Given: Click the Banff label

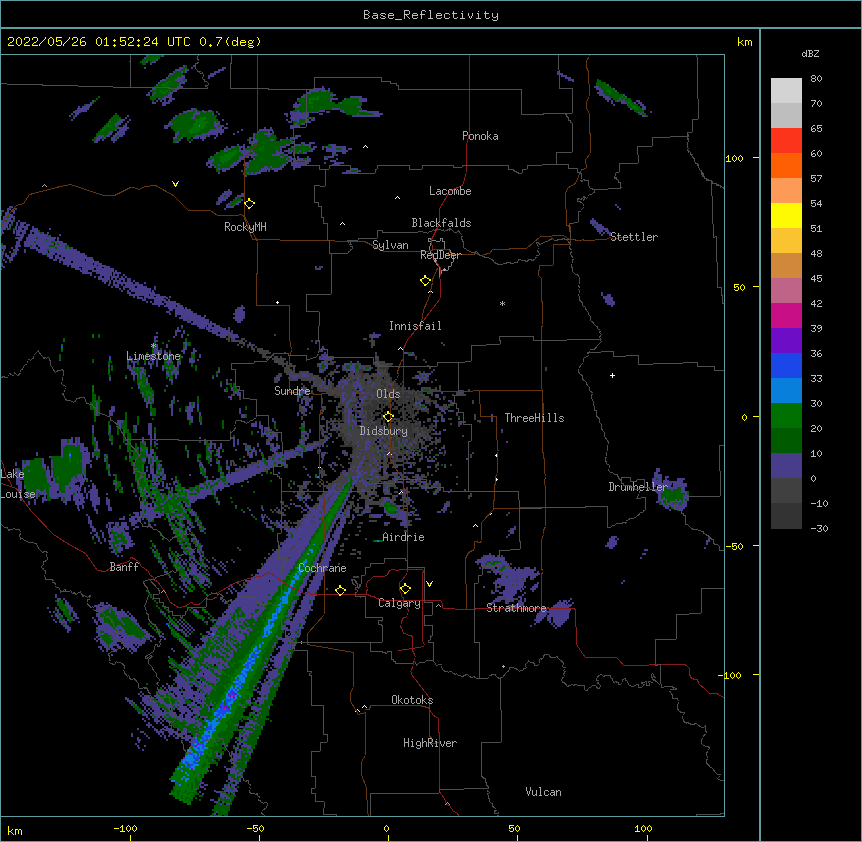Looking at the screenshot, I should 124,567.
